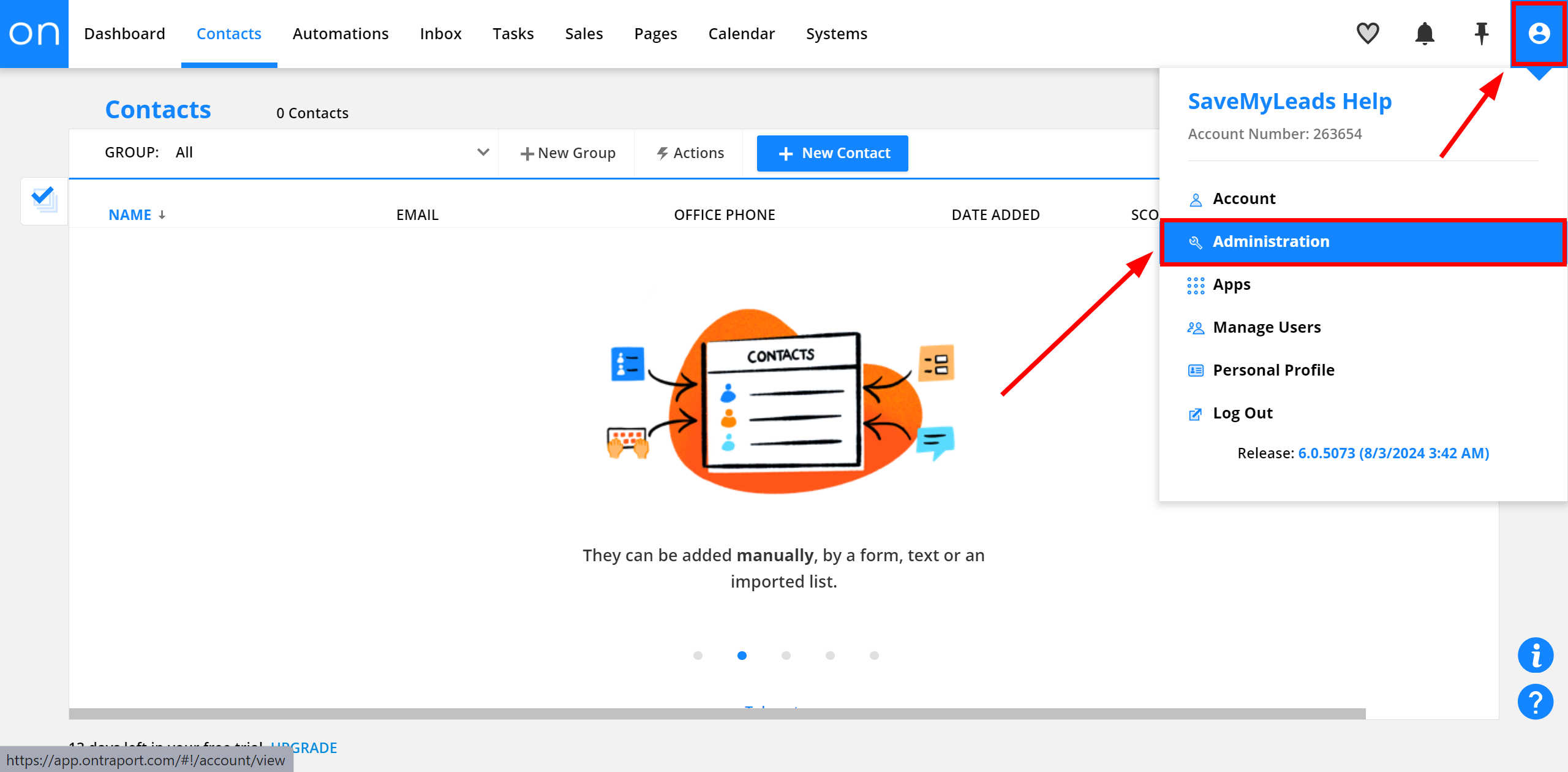Open Personal Profile menu entry
The image size is (1568, 772).
pos(1363,370)
